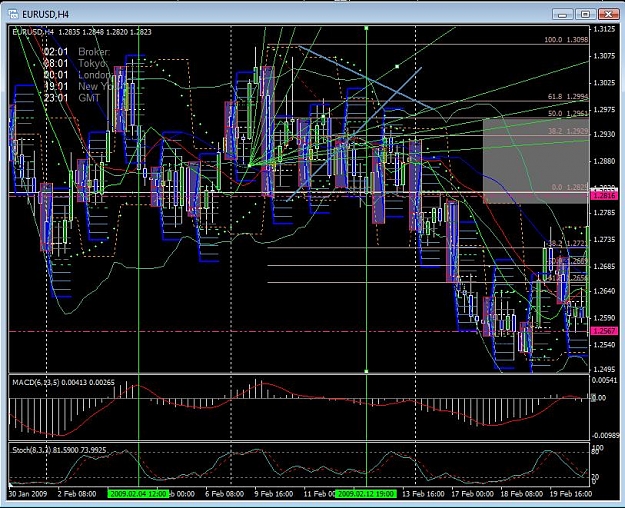Click the 1.2880 price scale value
This screenshot has width=625, height=508.
click(x=604, y=161)
